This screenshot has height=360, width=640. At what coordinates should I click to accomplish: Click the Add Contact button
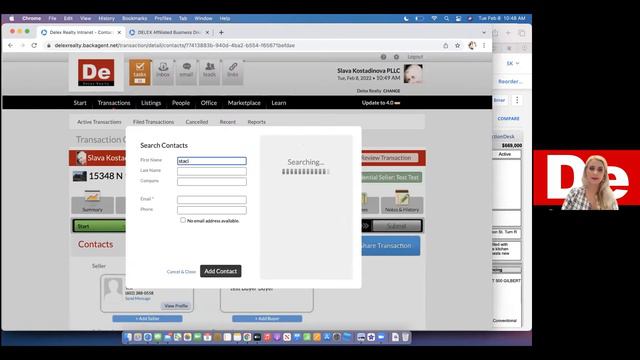pyautogui.click(x=220, y=271)
